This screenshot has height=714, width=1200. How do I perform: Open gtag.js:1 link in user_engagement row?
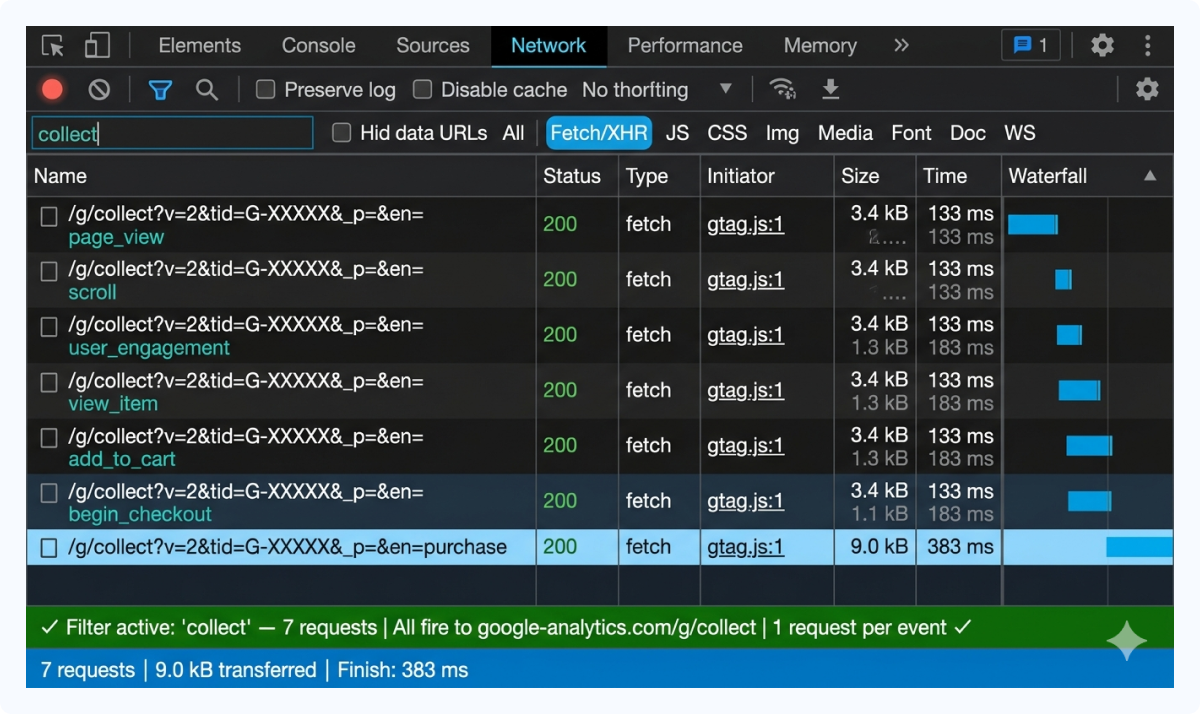pos(745,335)
